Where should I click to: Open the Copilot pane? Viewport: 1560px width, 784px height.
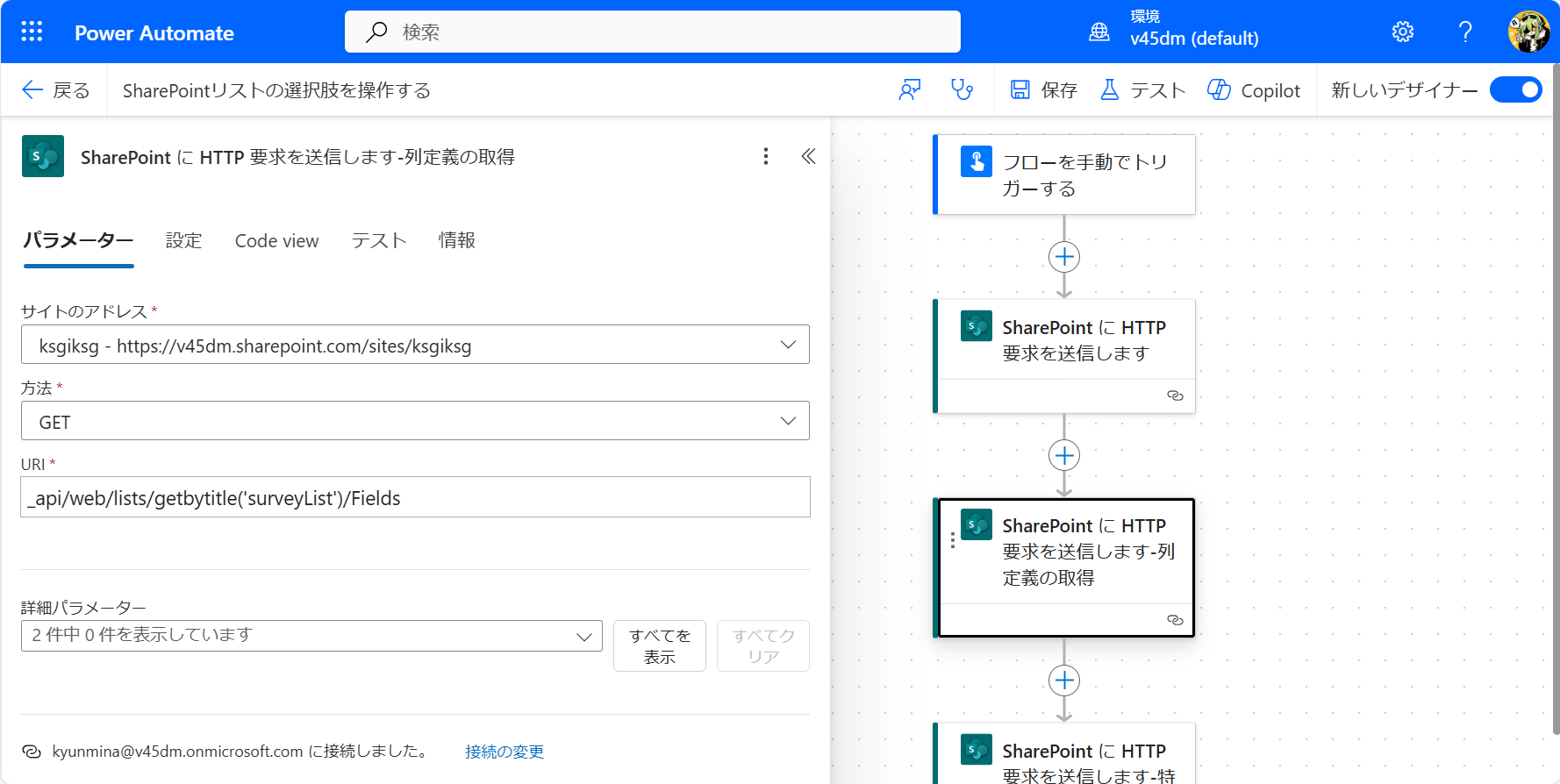(1254, 90)
